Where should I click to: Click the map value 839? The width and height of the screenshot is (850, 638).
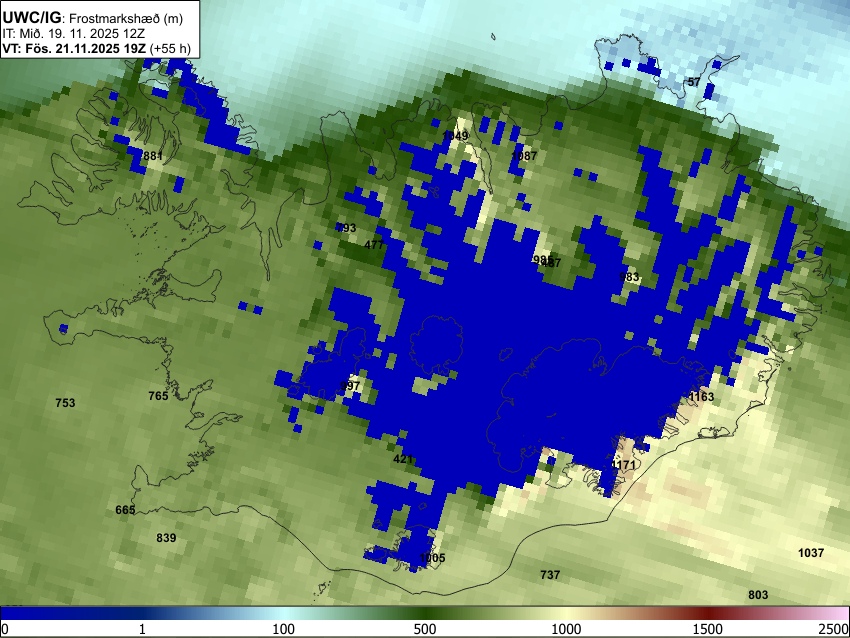(x=166, y=538)
